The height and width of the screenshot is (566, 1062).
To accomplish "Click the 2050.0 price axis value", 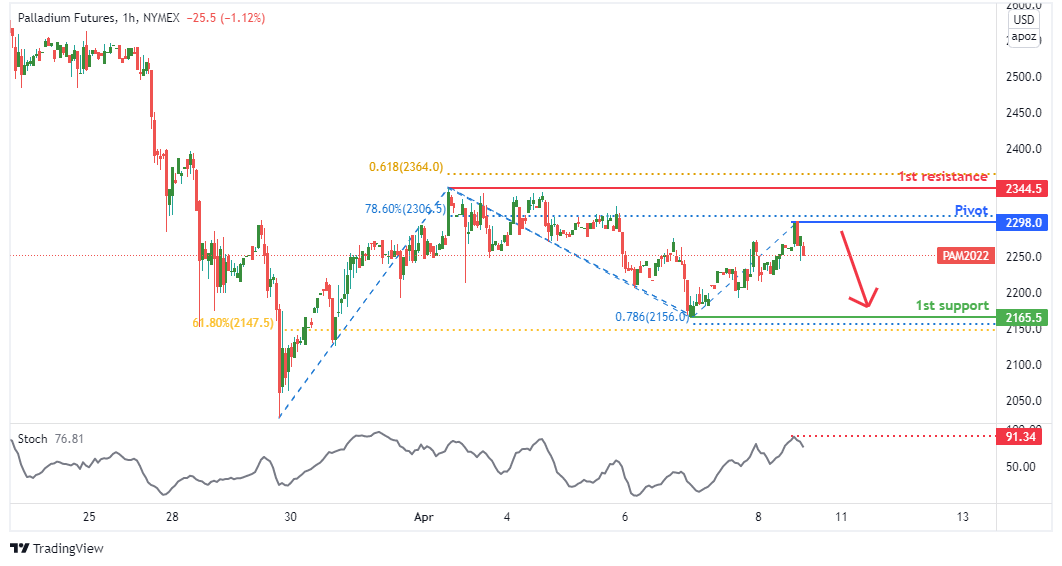I will [1023, 401].
